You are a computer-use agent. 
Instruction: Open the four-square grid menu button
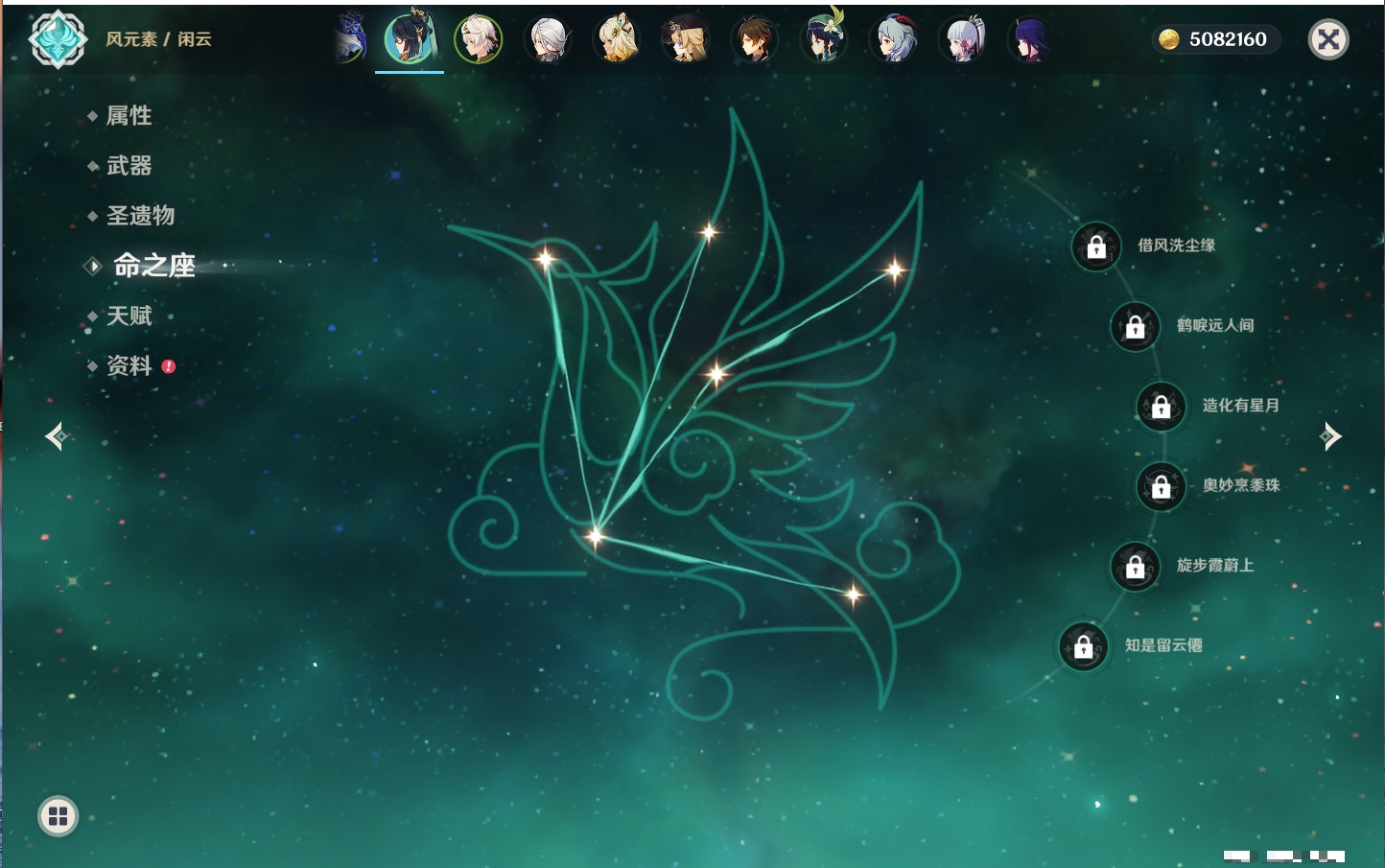(x=58, y=816)
